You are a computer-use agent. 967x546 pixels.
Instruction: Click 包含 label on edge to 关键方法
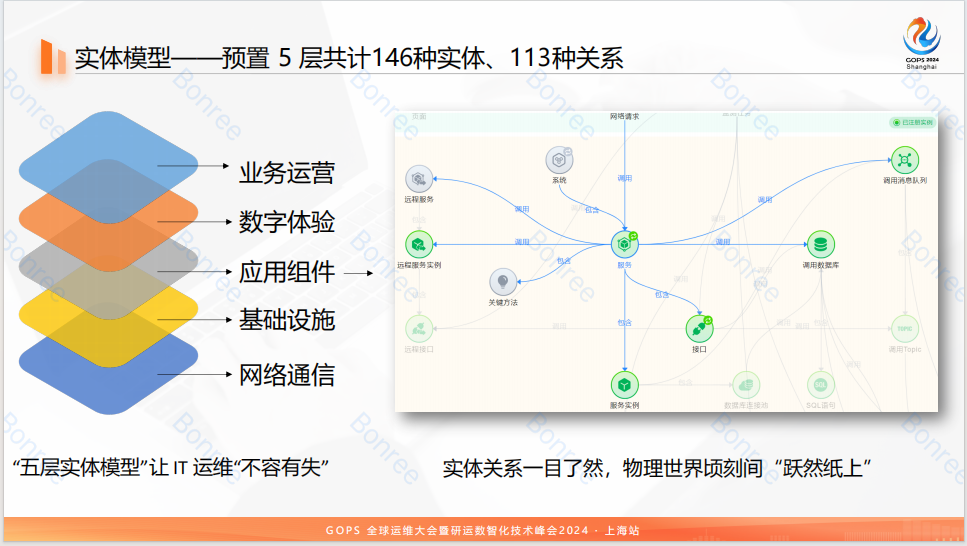564,261
